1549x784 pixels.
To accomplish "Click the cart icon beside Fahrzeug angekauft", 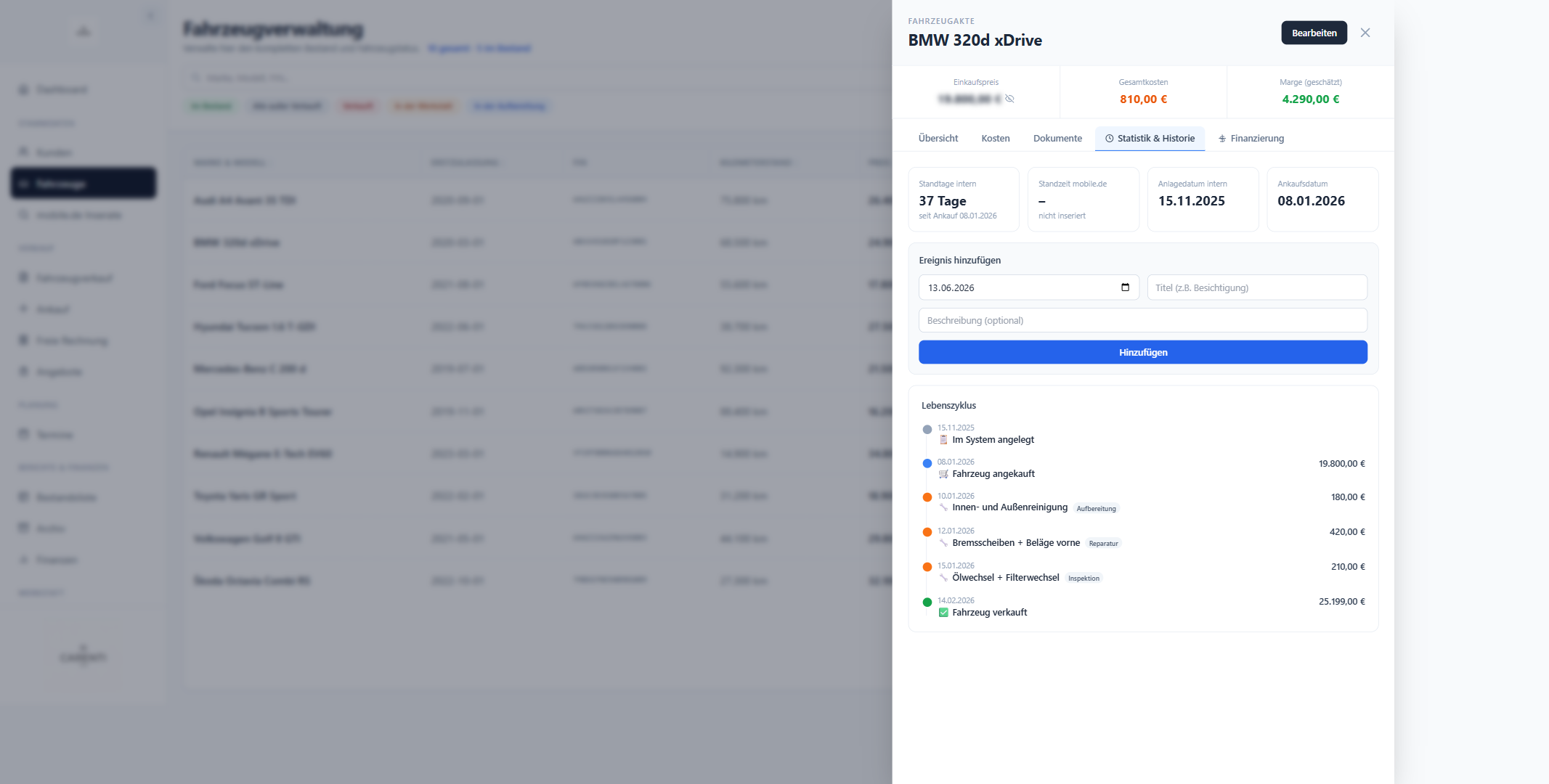I will click(943, 474).
